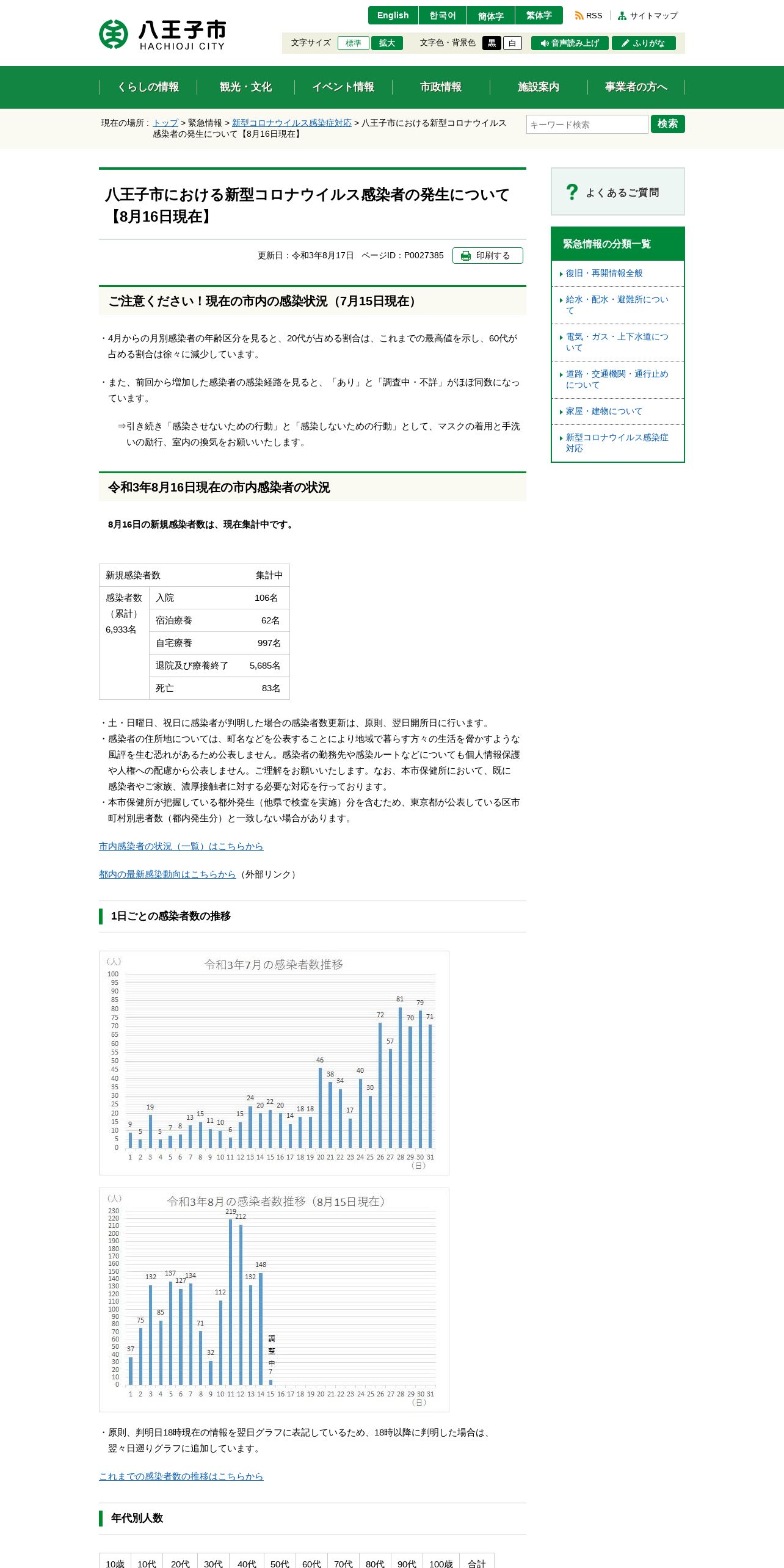
Task: Open the くらしの情報 menu
Action: coord(148,87)
